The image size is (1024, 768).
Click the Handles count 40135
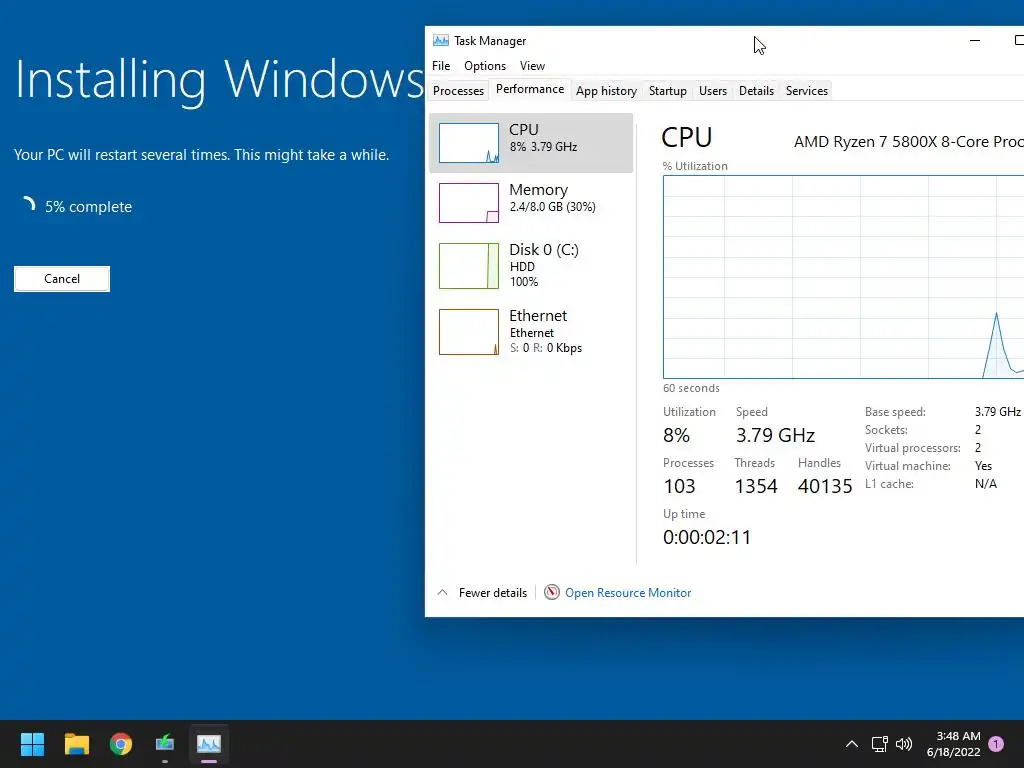(x=825, y=487)
